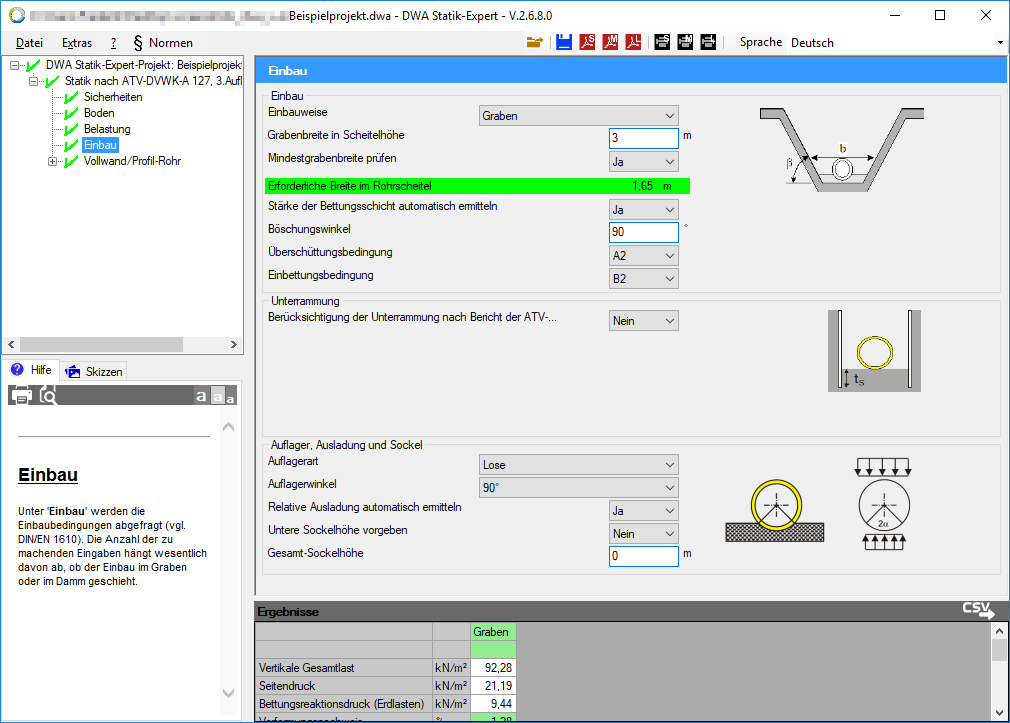This screenshot has height=723, width=1010.
Task: Expand the Vollwand/Profil-Rohr tree node
Action: [x=53, y=161]
